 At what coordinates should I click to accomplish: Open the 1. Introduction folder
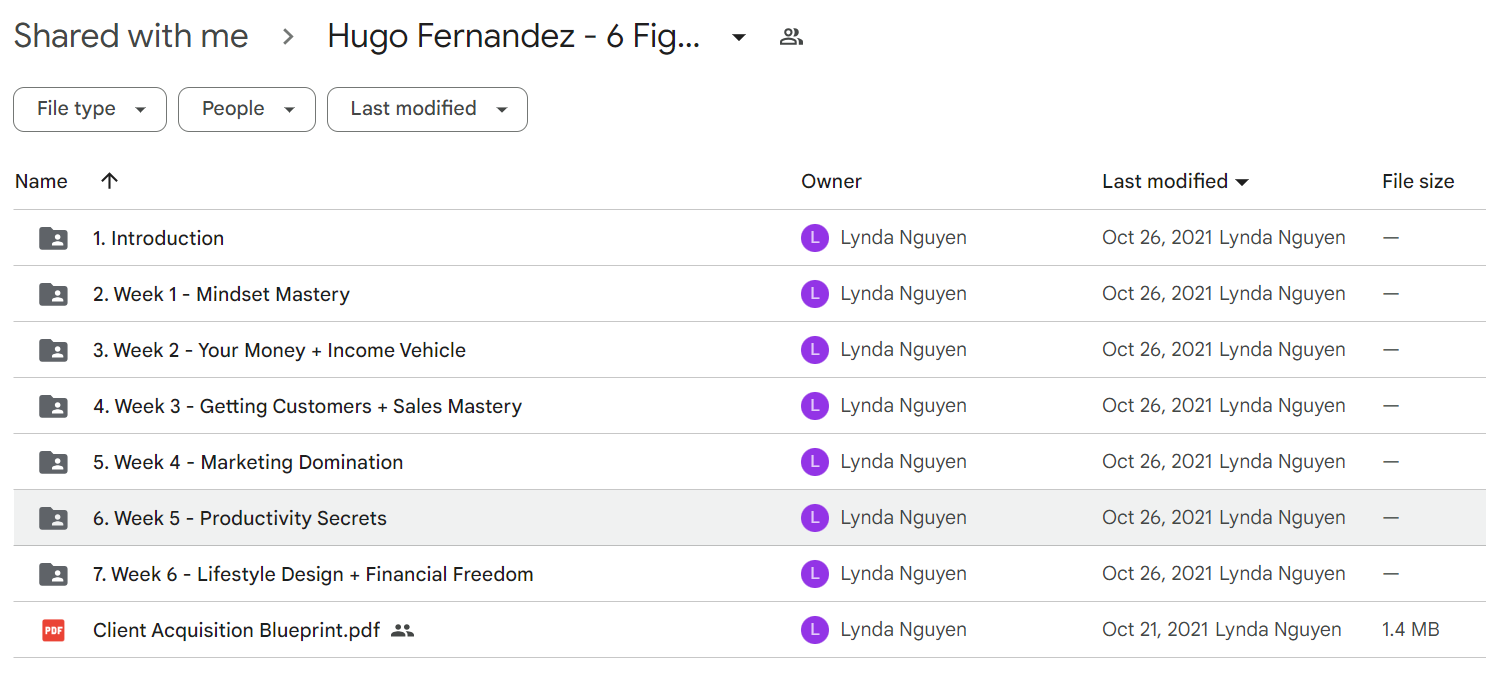158,238
